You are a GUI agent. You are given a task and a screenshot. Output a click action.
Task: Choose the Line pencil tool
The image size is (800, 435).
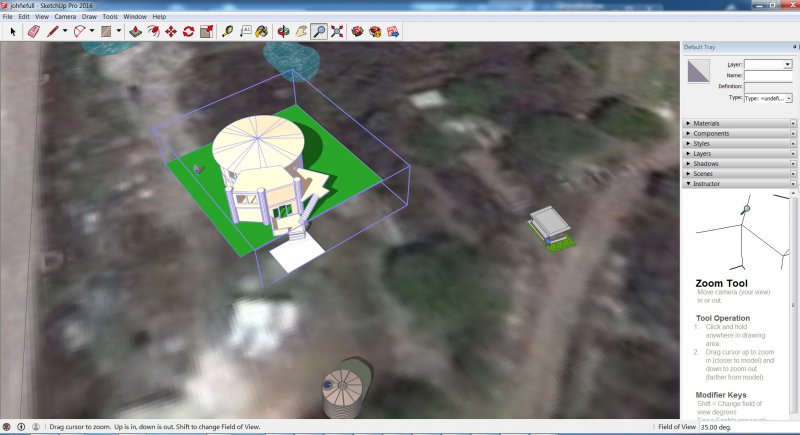click(53, 32)
